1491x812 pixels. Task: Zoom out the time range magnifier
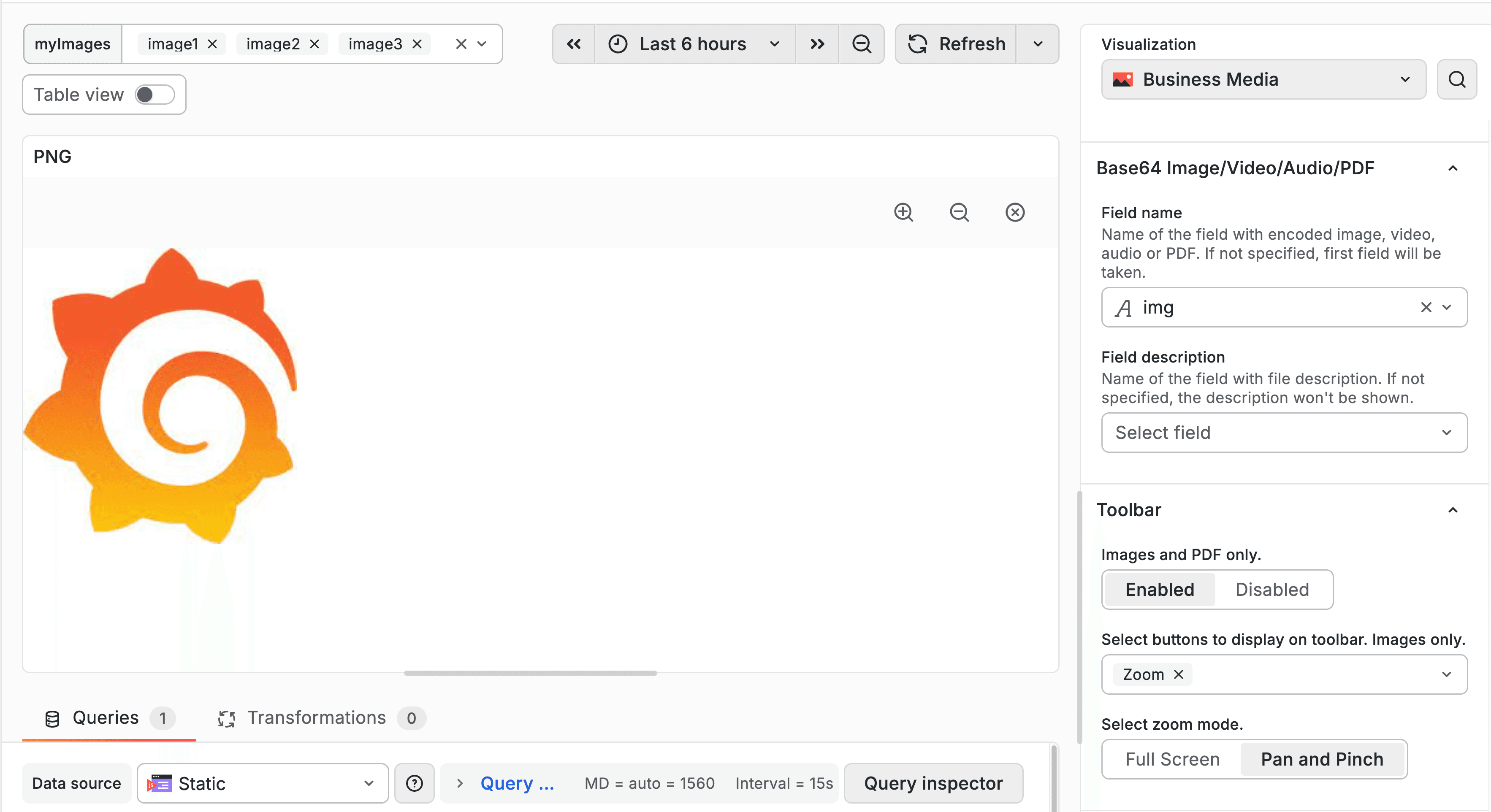[x=861, y=44]
